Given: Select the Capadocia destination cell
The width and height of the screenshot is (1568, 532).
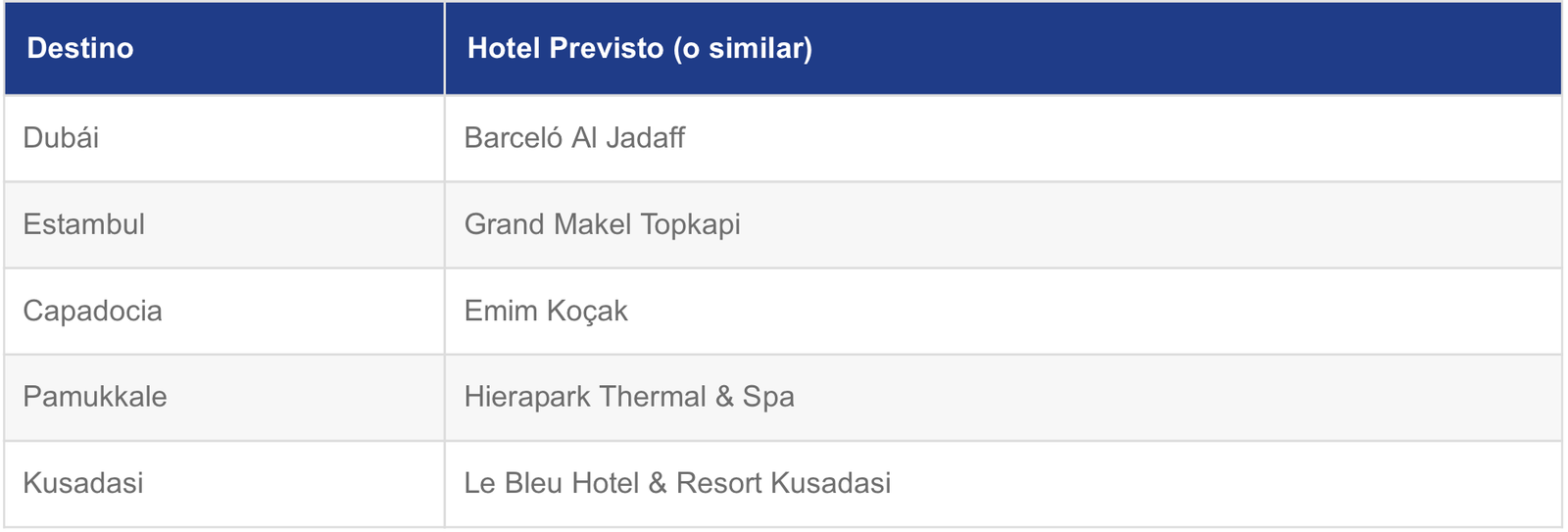Looking at the screenshot, I should 224,311.
